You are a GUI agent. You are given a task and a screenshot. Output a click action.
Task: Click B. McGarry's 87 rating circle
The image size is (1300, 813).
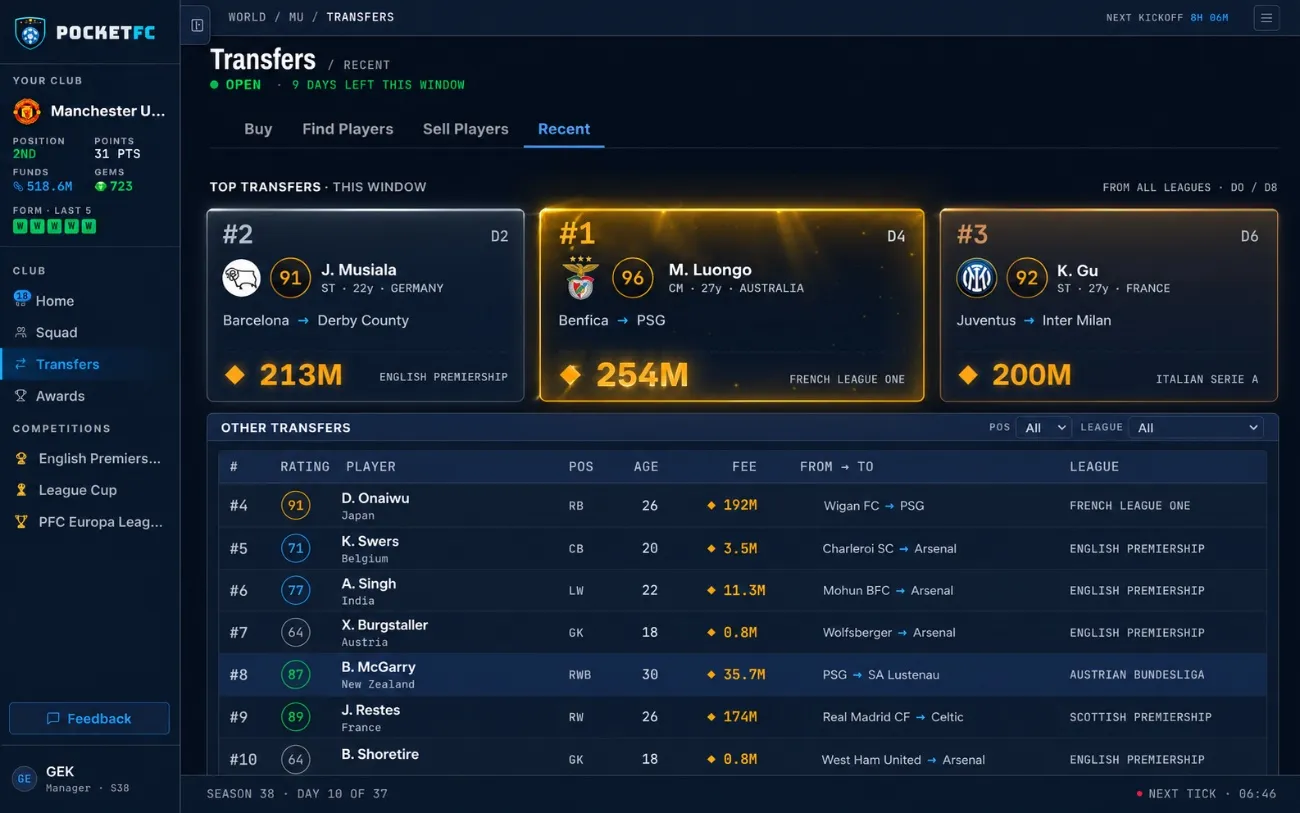[x=295, y=675]
